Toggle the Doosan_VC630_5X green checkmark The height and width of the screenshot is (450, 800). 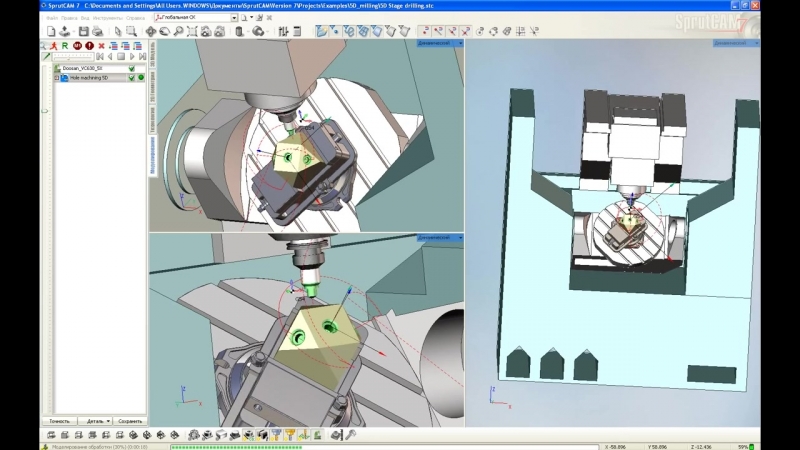pyautogui.click(x=132, y=68)
